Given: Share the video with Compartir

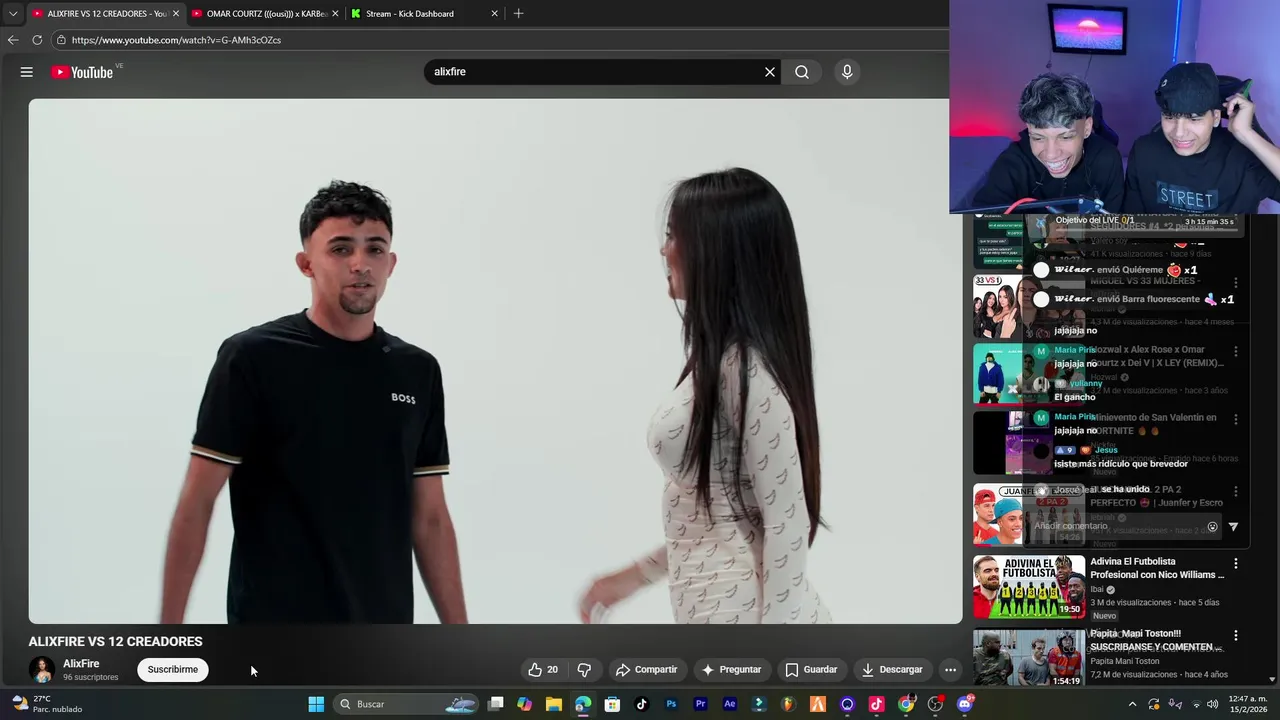Looking at the screenshot, I should click(646, 670).
